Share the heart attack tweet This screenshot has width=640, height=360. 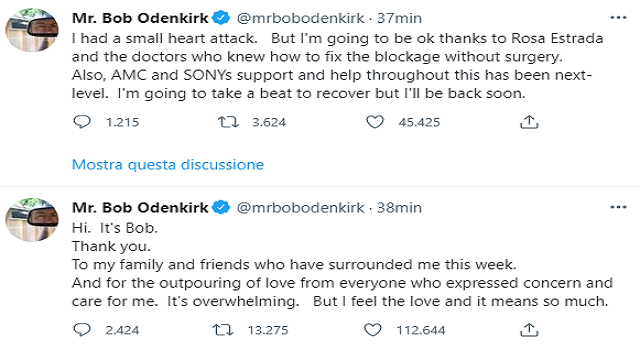[529, 122]
